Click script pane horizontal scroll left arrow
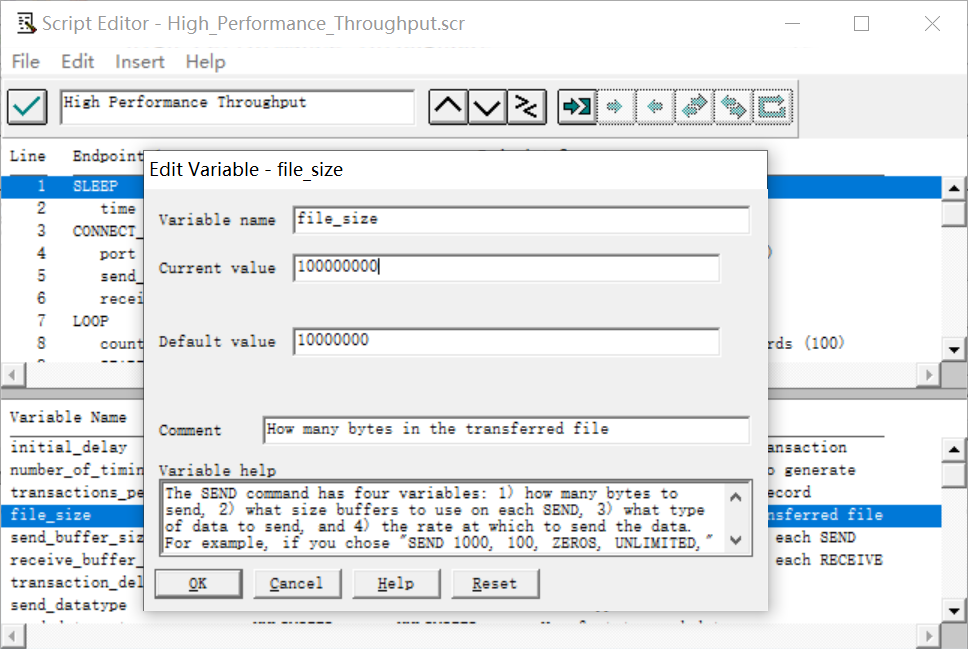The width and height of the screenshot is (968, 649). click(x=13, y=375)
